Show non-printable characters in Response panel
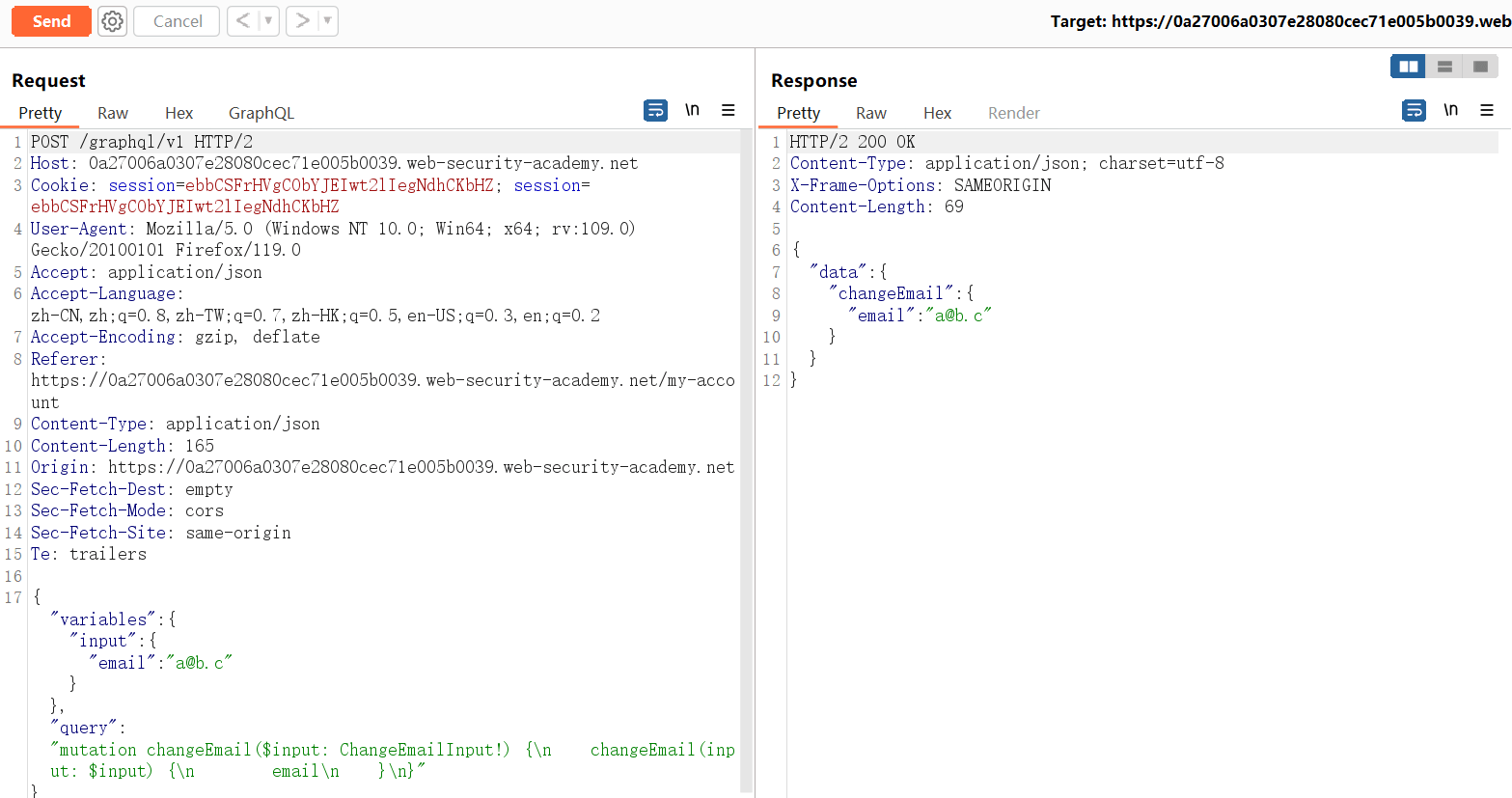The width and height of the screenshot is (1512, 798). tap(1450, 111)
